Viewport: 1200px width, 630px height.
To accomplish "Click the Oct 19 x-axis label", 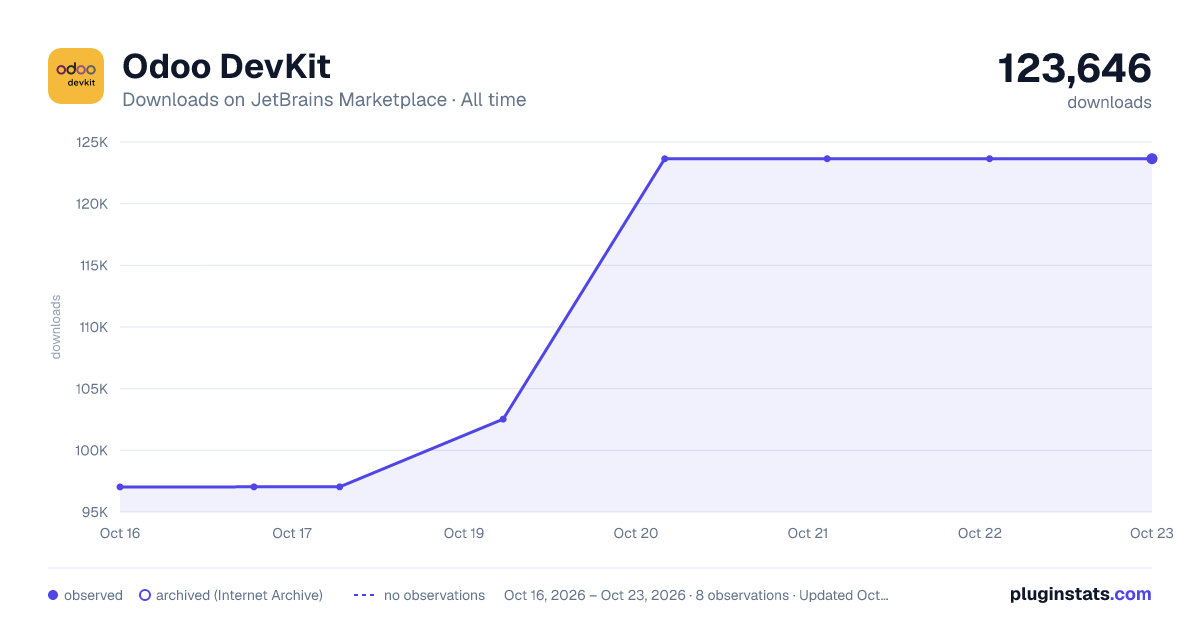I will click(464, 533).
